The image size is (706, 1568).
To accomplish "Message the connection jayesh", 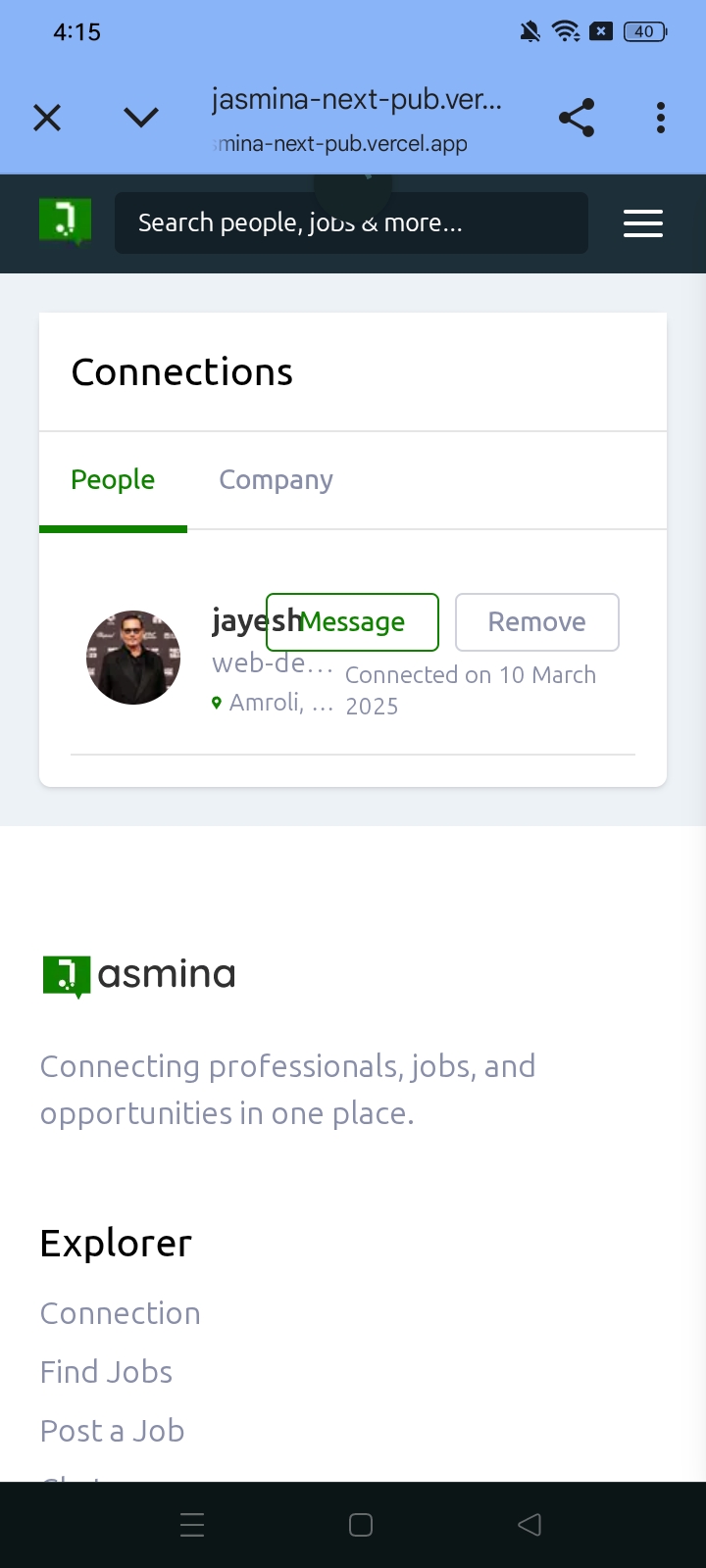I will coord(353,622).
